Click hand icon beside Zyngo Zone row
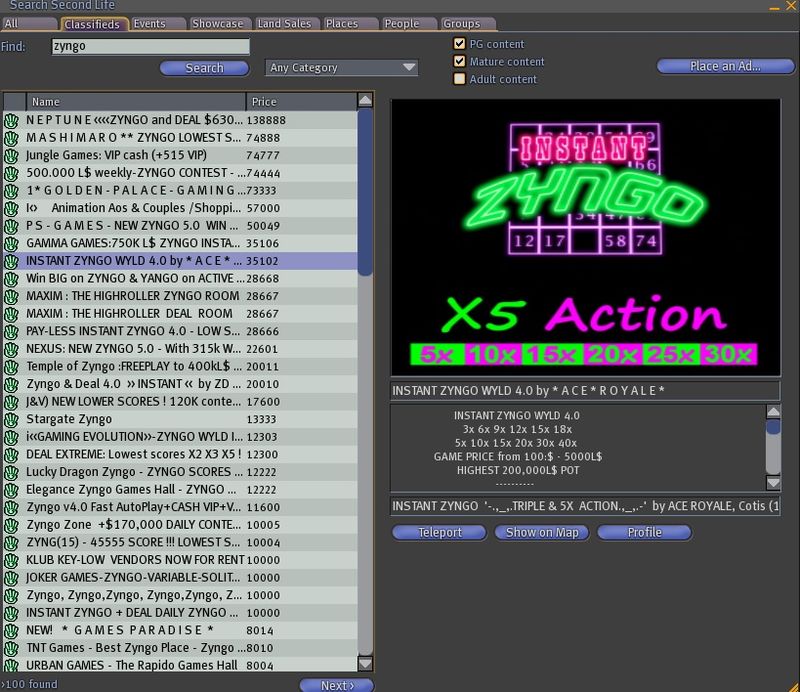 [11, 526]
